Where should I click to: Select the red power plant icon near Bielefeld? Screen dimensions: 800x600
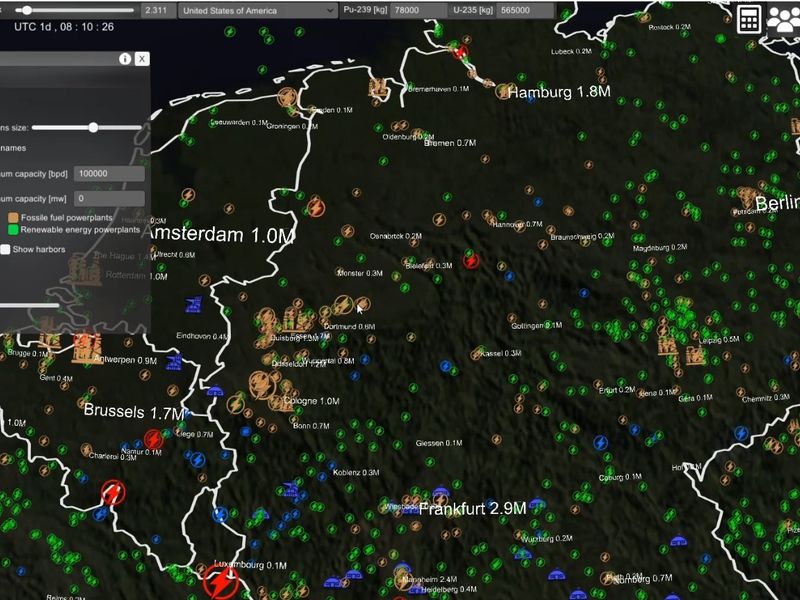coord(471,261)
